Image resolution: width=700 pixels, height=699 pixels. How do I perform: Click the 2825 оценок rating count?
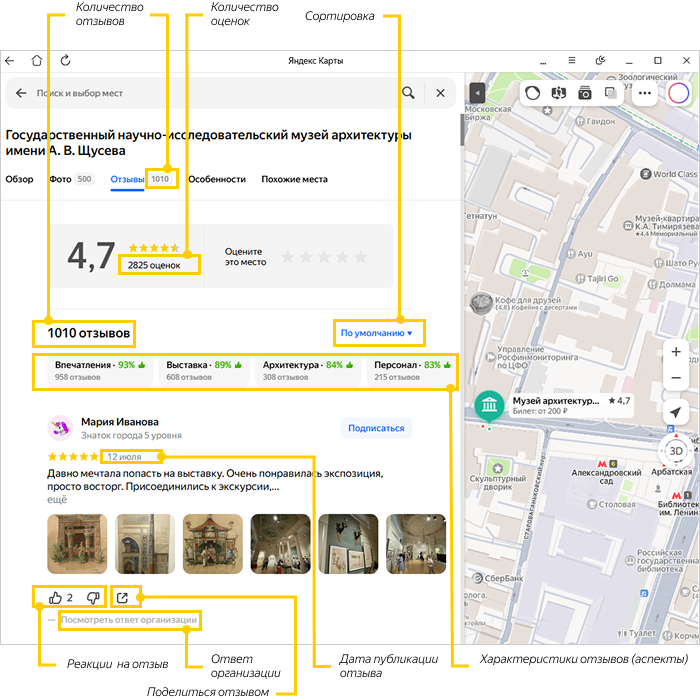(x=154, y=265)
